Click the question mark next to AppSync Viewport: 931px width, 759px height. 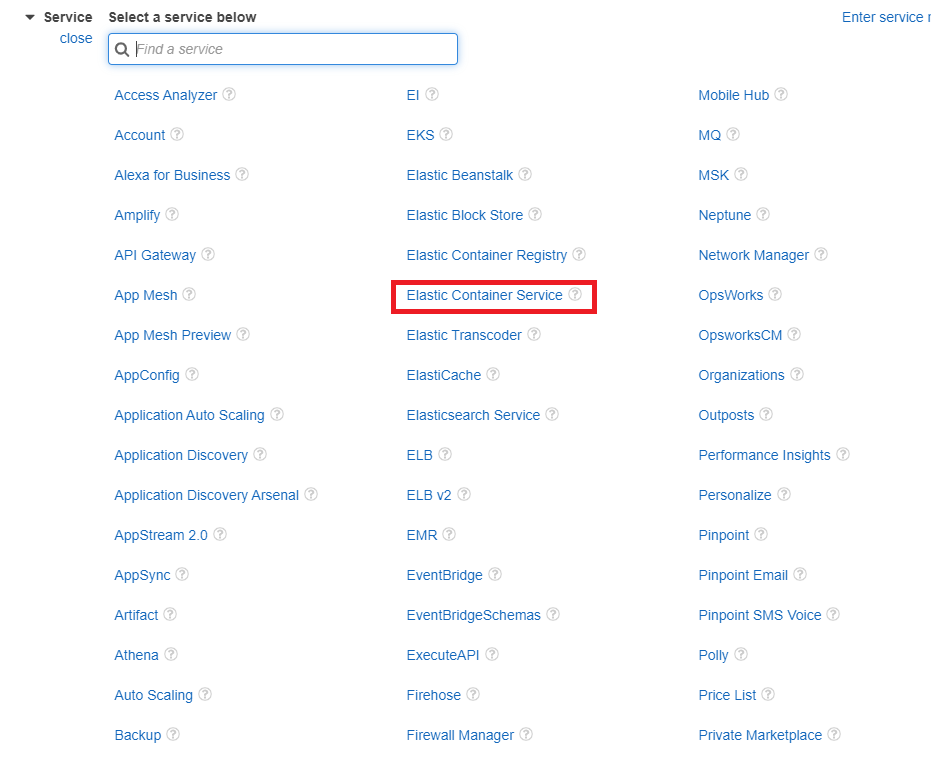point(182,574)
